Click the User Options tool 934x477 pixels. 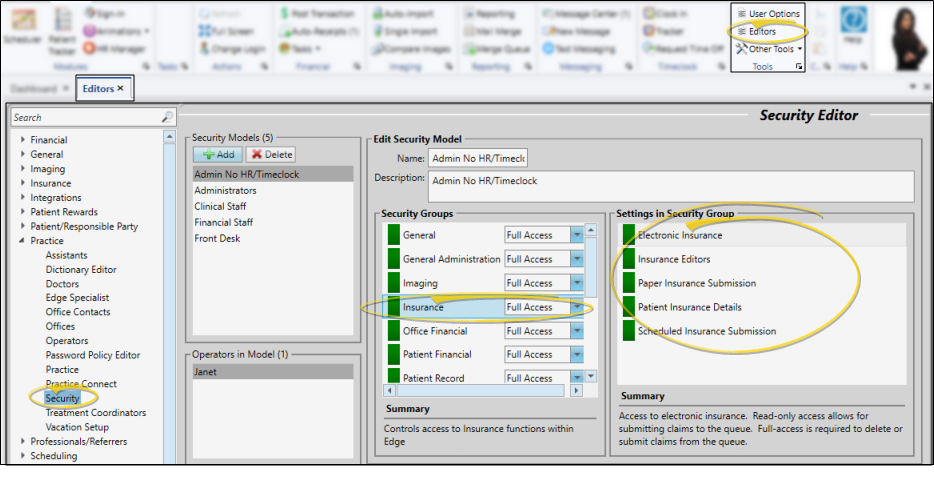[768, 14]
